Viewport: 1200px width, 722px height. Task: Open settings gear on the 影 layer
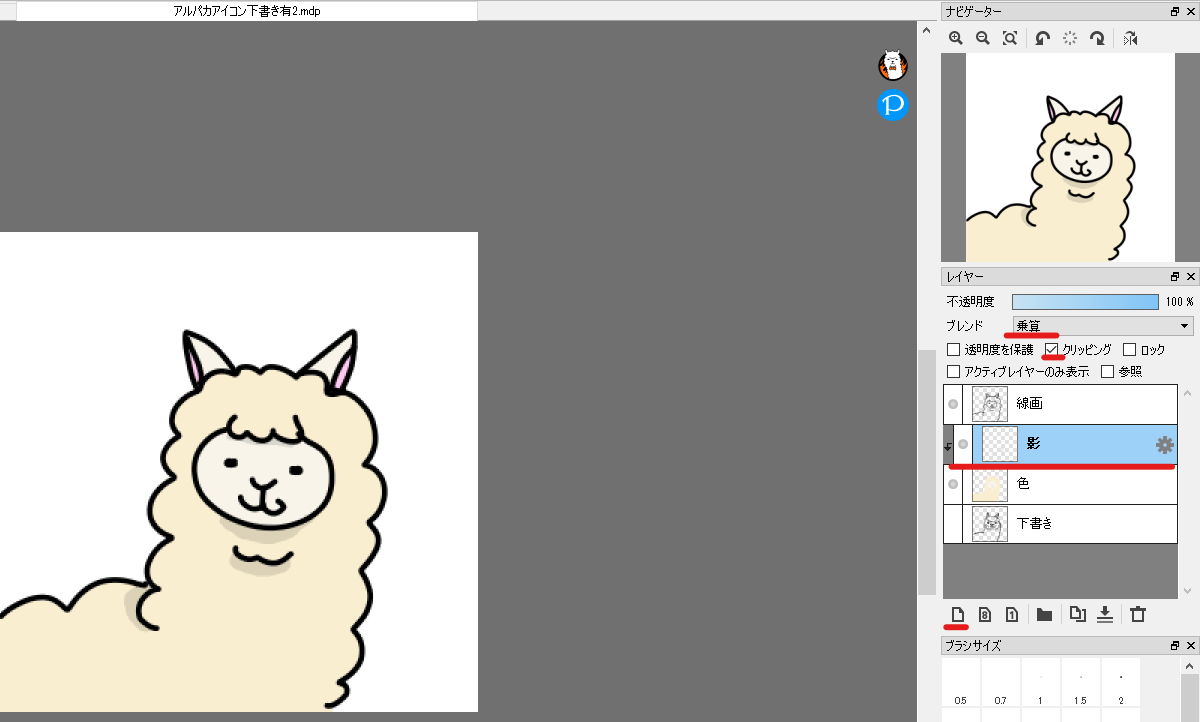pyautogui.click(x=1164, y=445)
